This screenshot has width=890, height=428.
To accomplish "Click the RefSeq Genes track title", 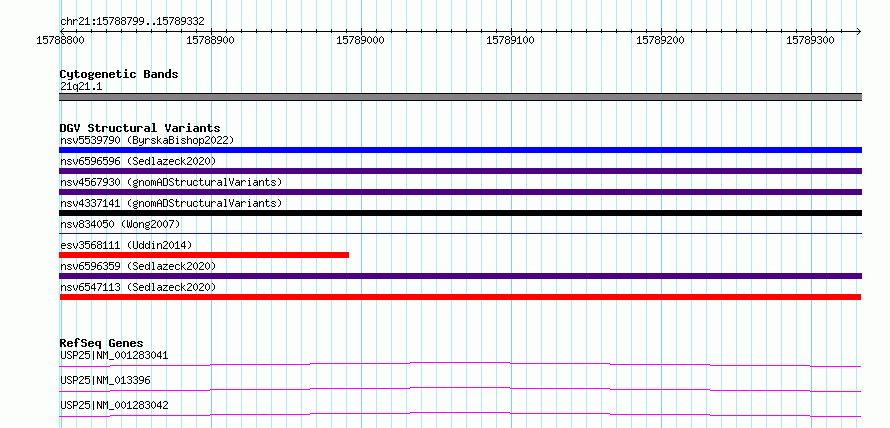I will (101, 343).
